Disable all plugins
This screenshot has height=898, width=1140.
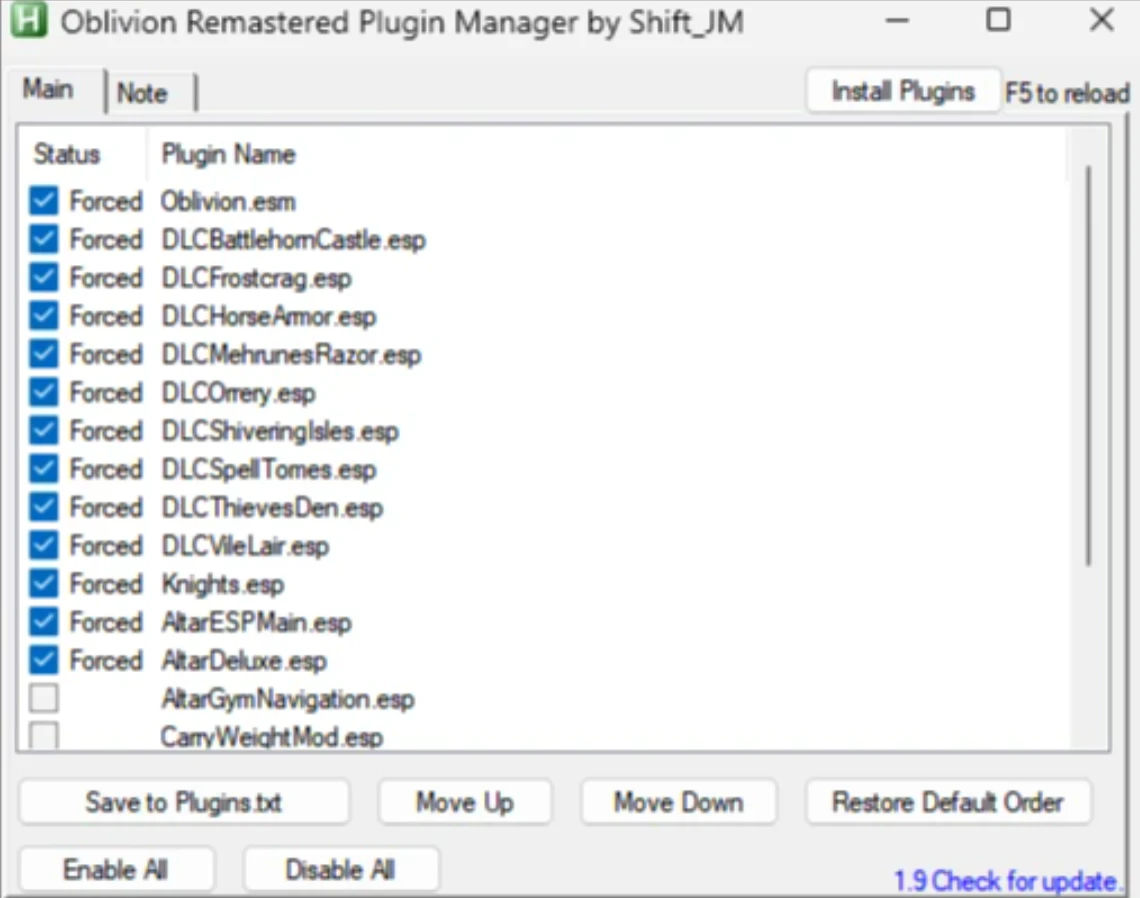tap(341, 868)
